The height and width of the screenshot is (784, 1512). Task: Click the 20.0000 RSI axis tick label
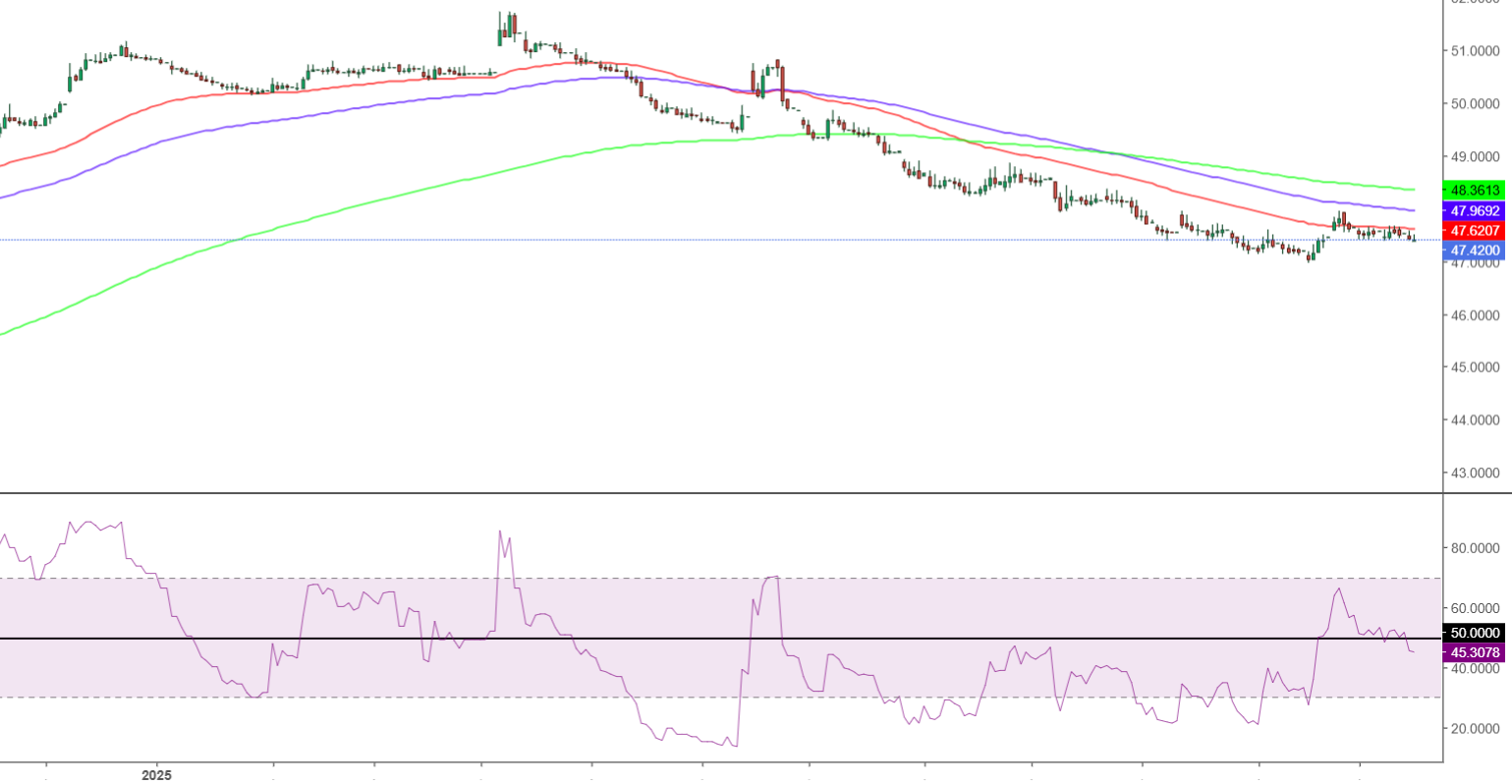click(x=1476, y=729)
